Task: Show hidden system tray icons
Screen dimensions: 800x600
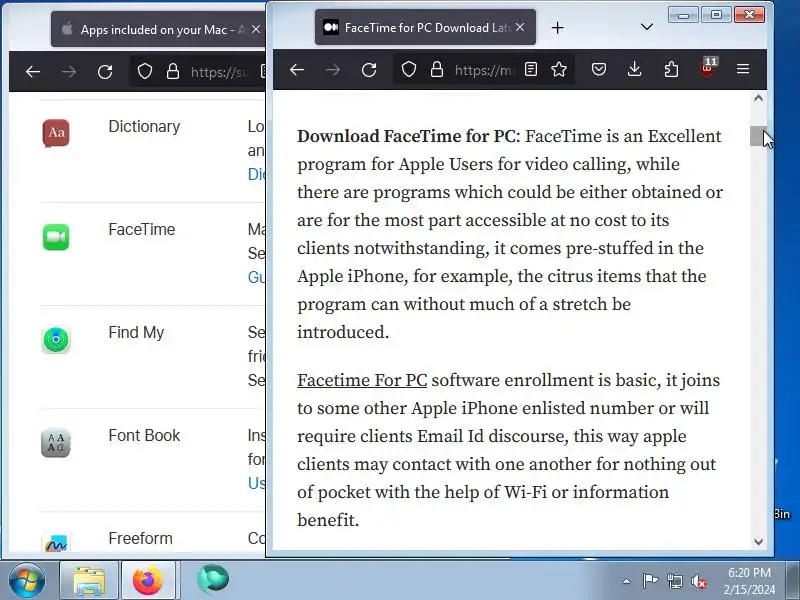Action: tap(627, 581)
